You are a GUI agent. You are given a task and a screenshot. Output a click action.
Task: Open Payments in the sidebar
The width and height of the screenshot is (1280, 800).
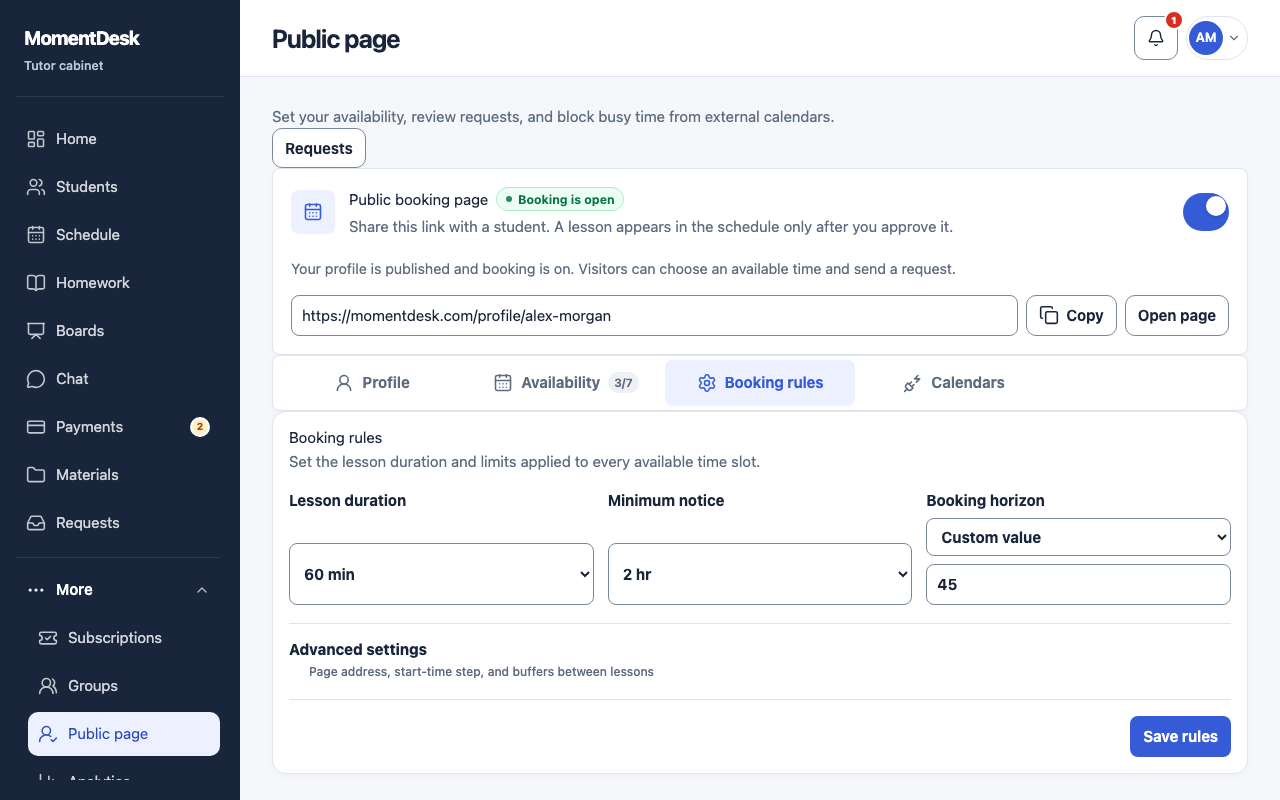click(x=120, y=427)
